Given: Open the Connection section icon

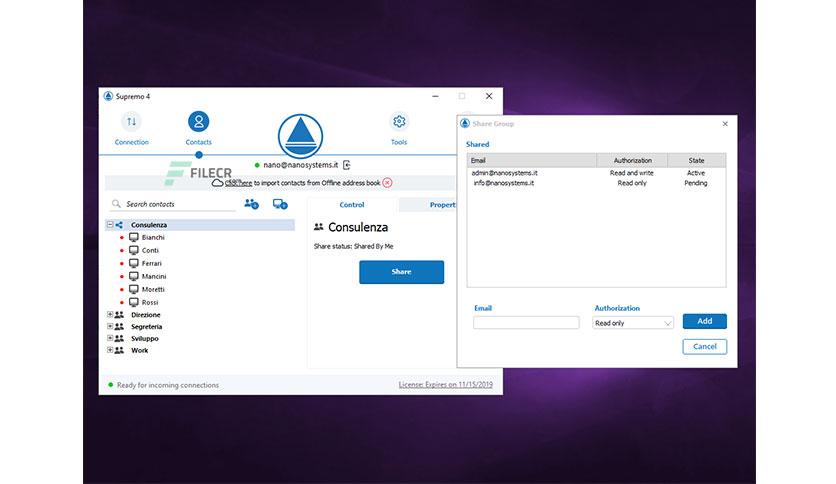Looking at the screenshot, I should 131,122.
